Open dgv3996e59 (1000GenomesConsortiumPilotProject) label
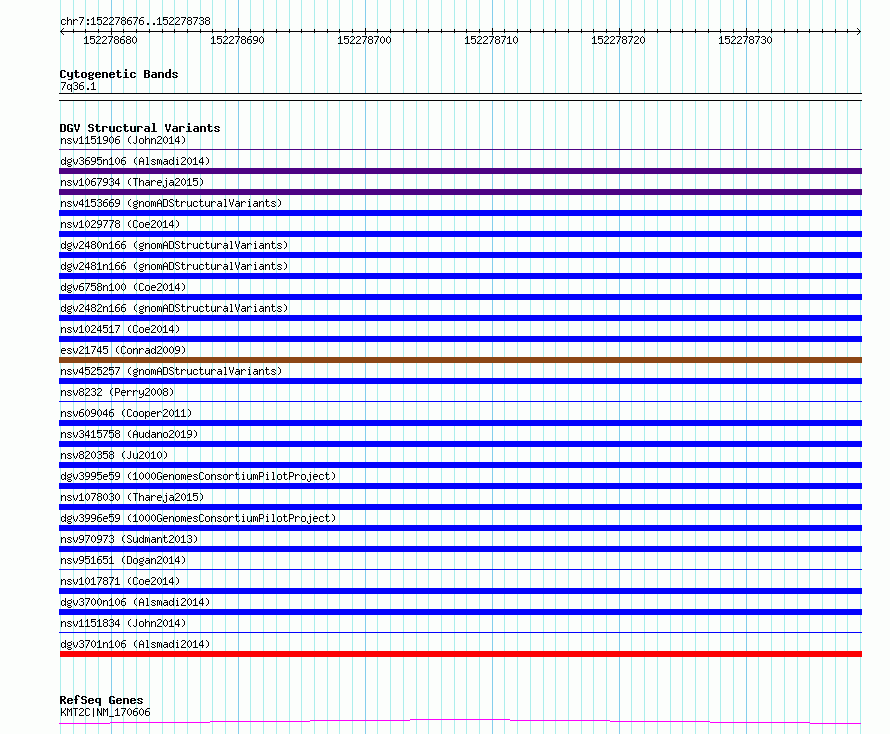Image resolution: width=890 pixels, height=734 pixels. pyautogui.click(x=198, y=518)
